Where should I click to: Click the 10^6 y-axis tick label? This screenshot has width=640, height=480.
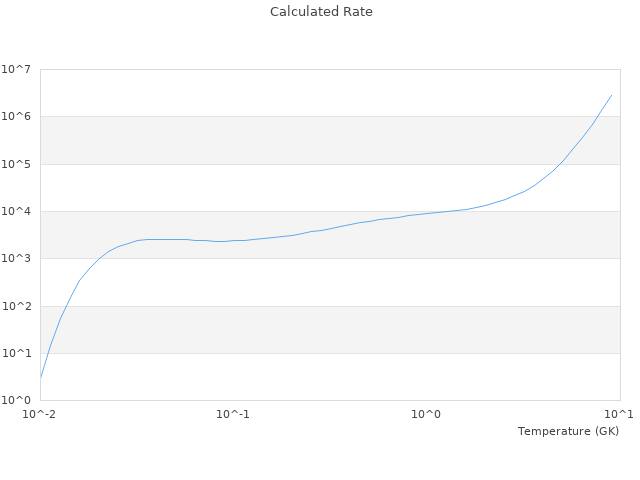coord(16,117)
